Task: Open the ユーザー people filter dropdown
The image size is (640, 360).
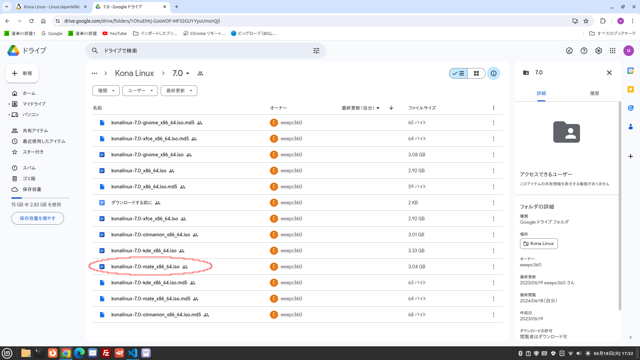Action: [140, 91]
